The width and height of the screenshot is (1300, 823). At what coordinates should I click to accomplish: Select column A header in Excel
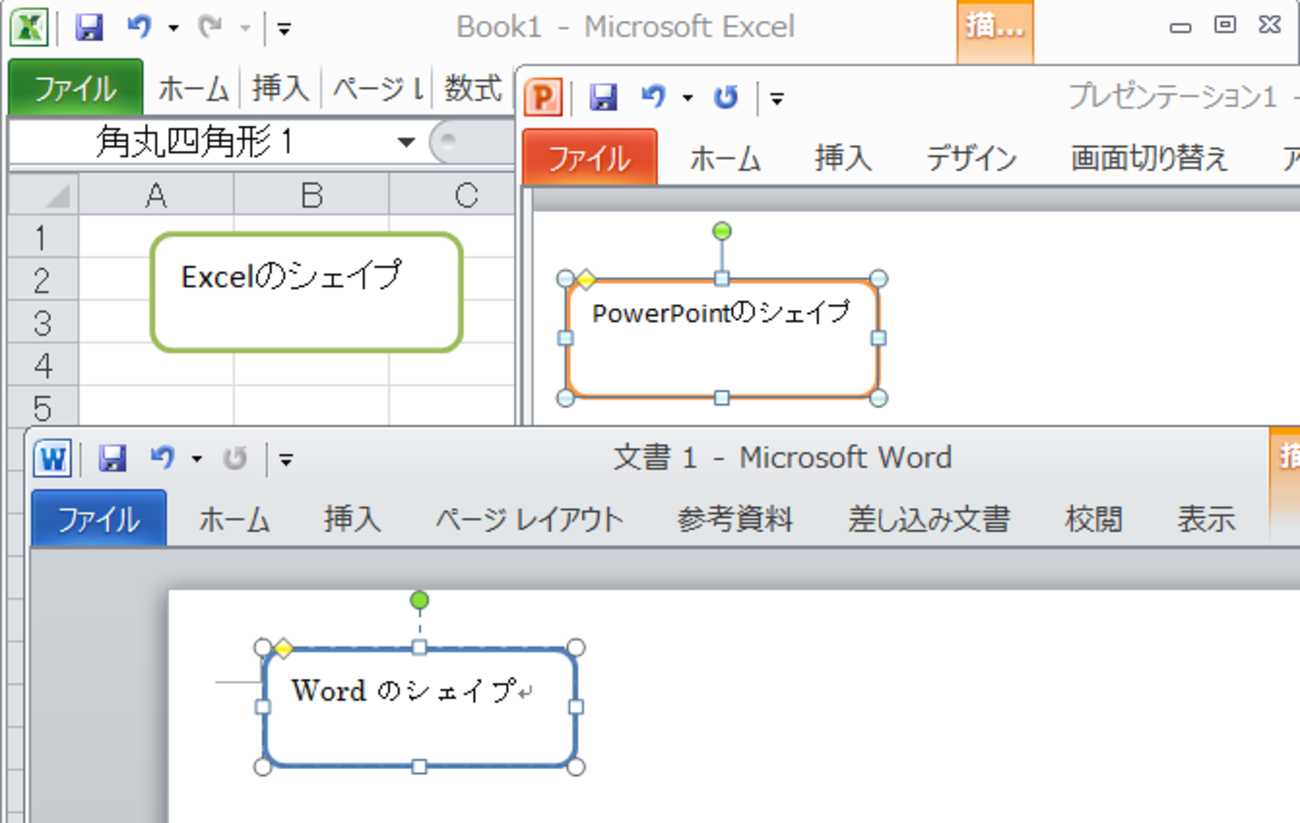156,195
